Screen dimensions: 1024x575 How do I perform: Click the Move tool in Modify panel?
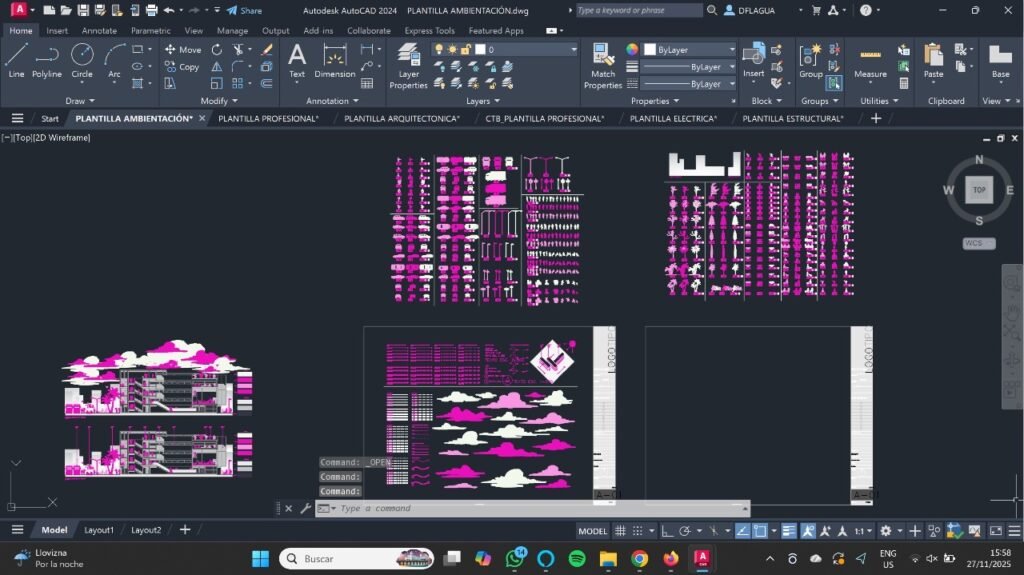click(183, 49)
